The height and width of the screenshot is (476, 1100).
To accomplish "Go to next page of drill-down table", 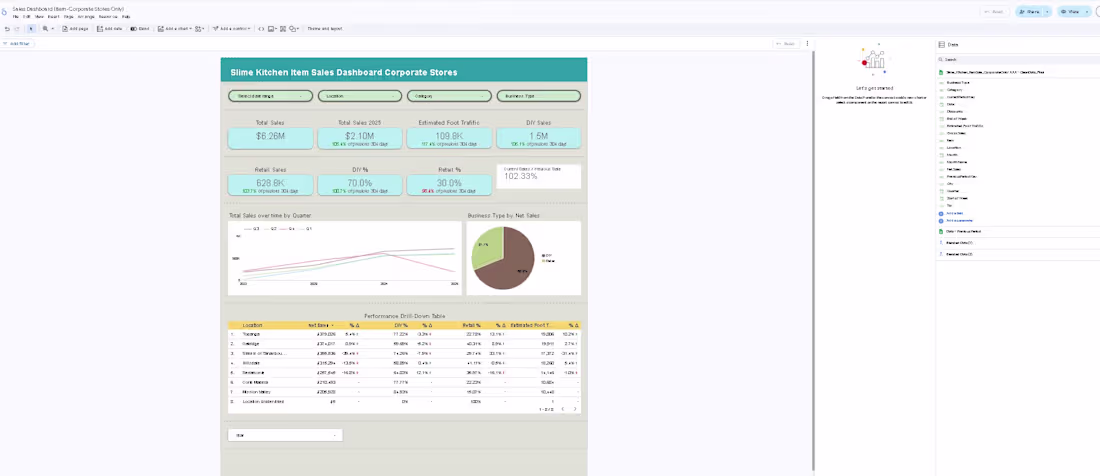I will (x=575, y=409).
